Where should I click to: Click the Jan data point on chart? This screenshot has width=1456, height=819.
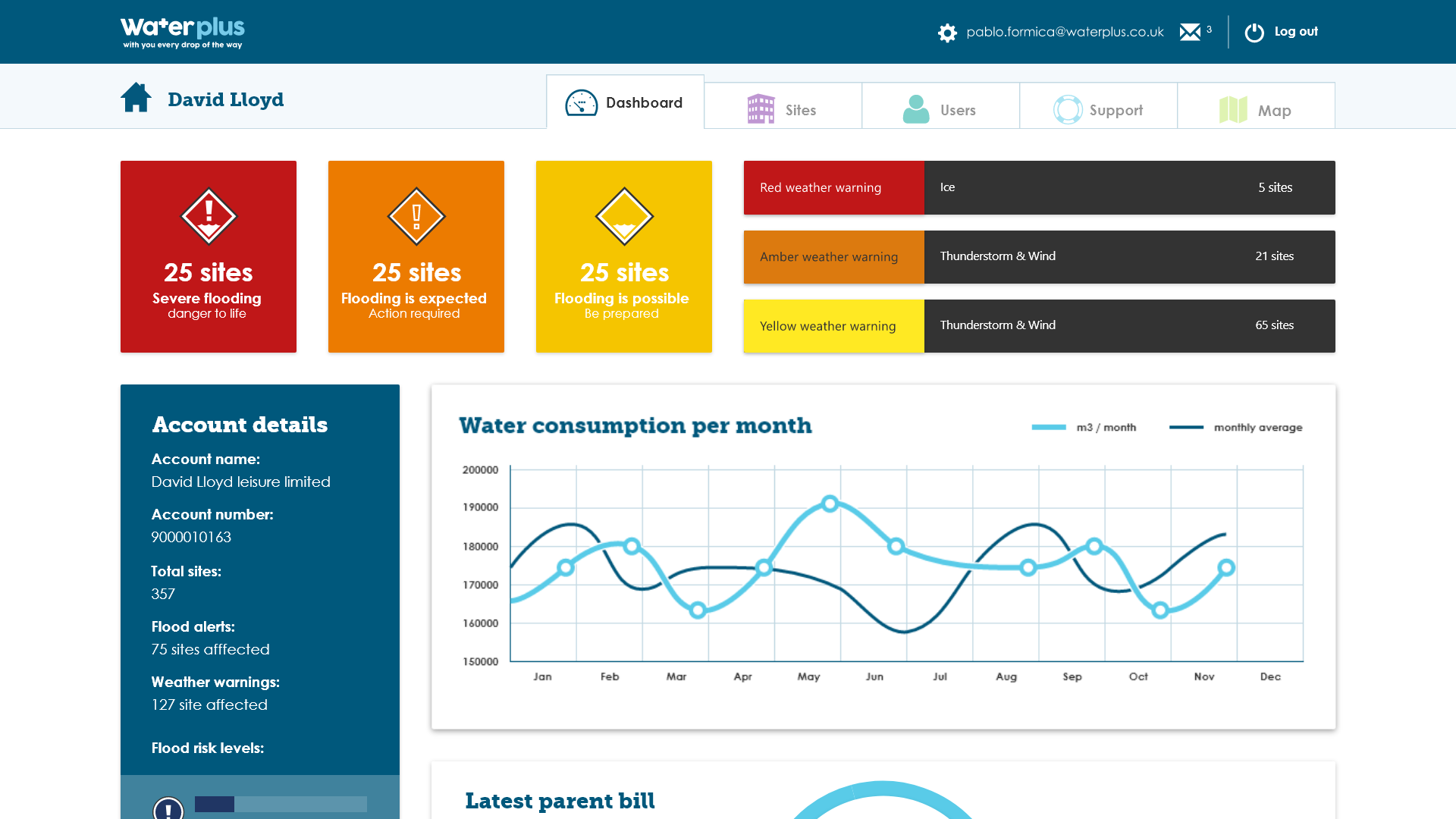click(566, 567)
